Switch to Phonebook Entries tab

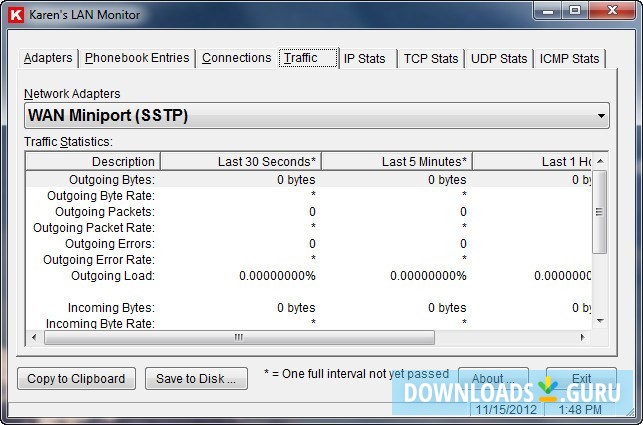pyautogui.click(x=137, y=58)
